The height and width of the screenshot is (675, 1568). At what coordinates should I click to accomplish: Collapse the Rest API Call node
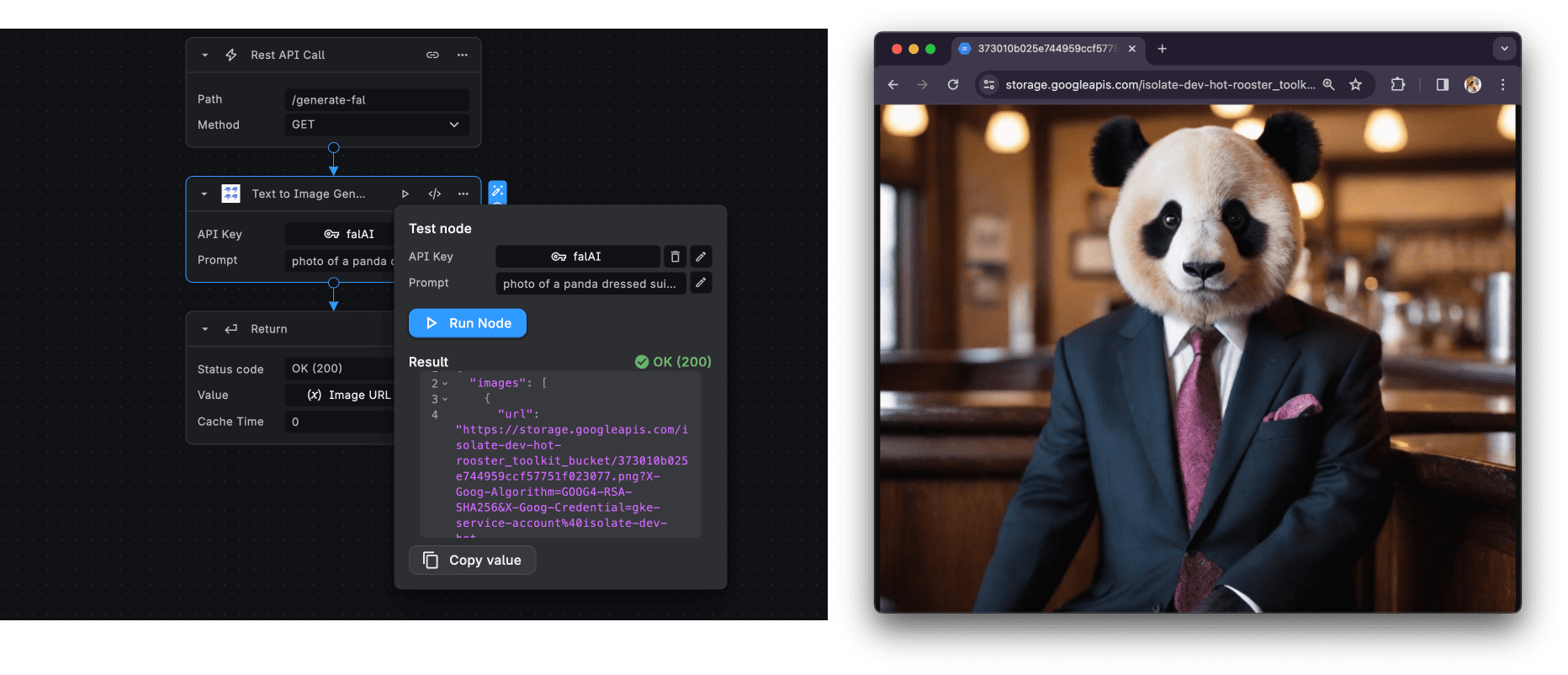[204, 55]
